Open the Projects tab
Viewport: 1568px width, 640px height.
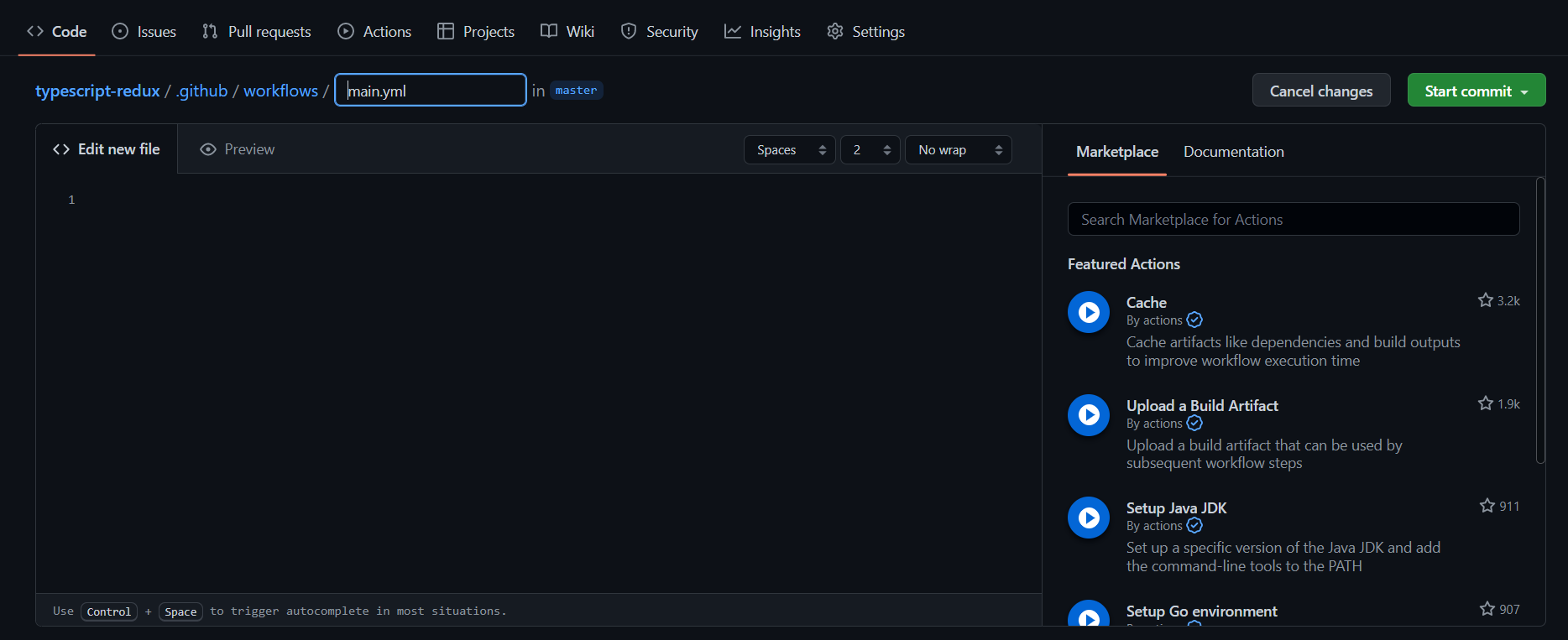click(476, 32)
